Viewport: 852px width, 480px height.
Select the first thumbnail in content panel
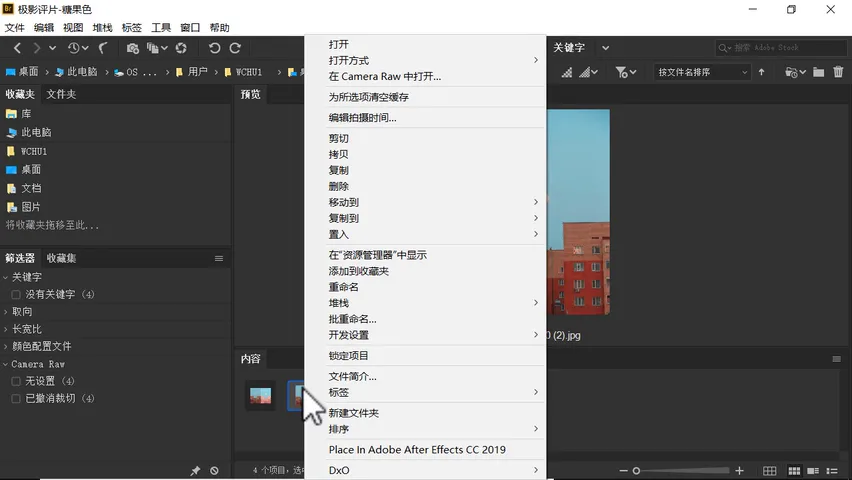pyautogui.click(x=260, y=395)
